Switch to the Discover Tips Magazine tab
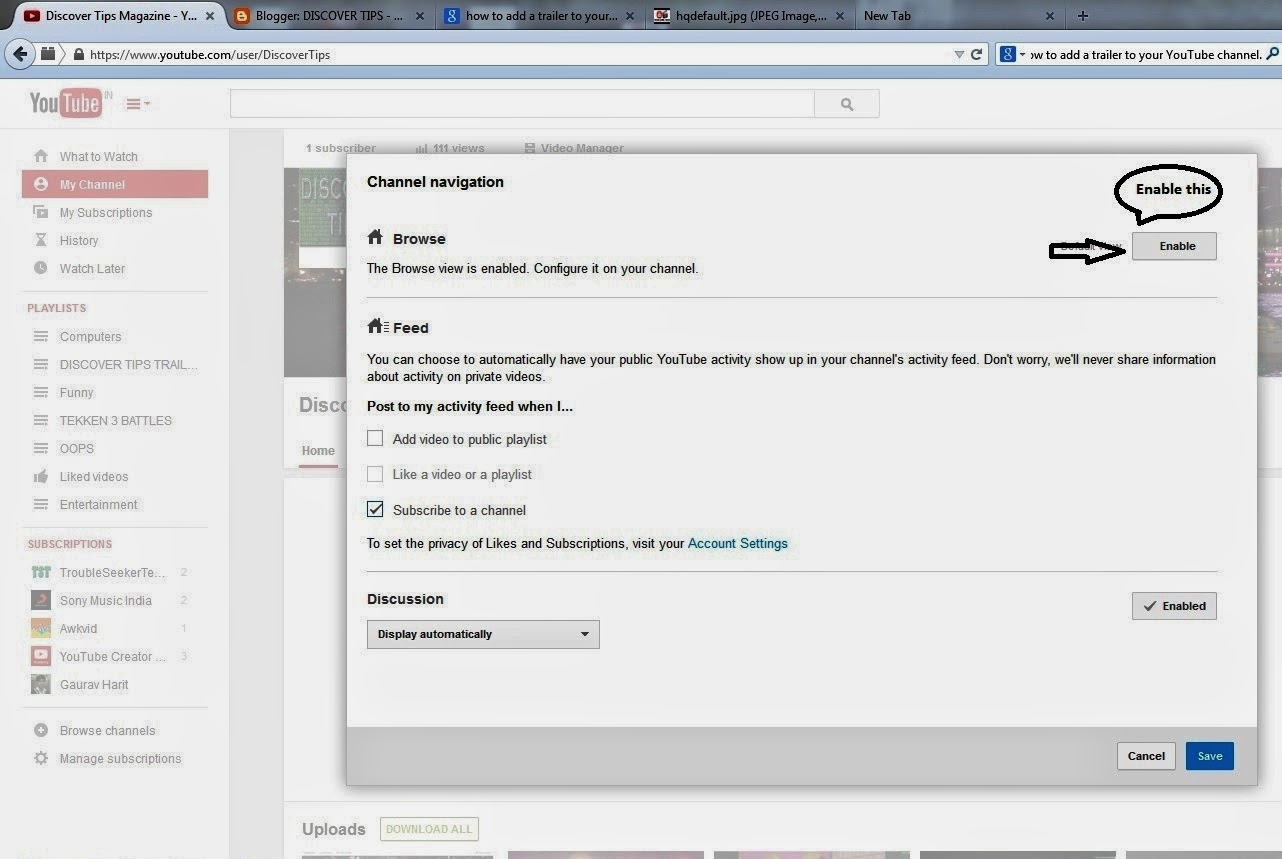 click(x=118, y=16)
